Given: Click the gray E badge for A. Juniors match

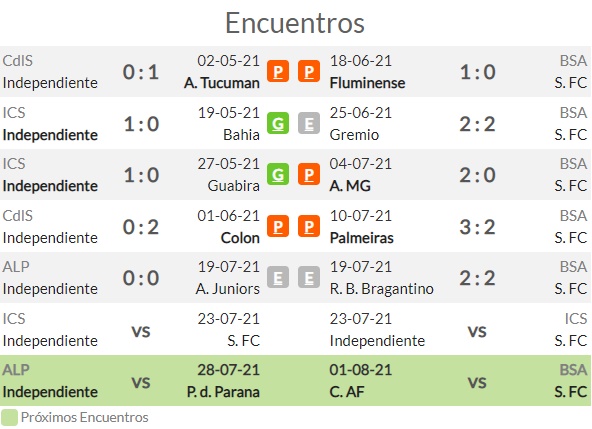Looking at the screenshot, I should (278, 277).
